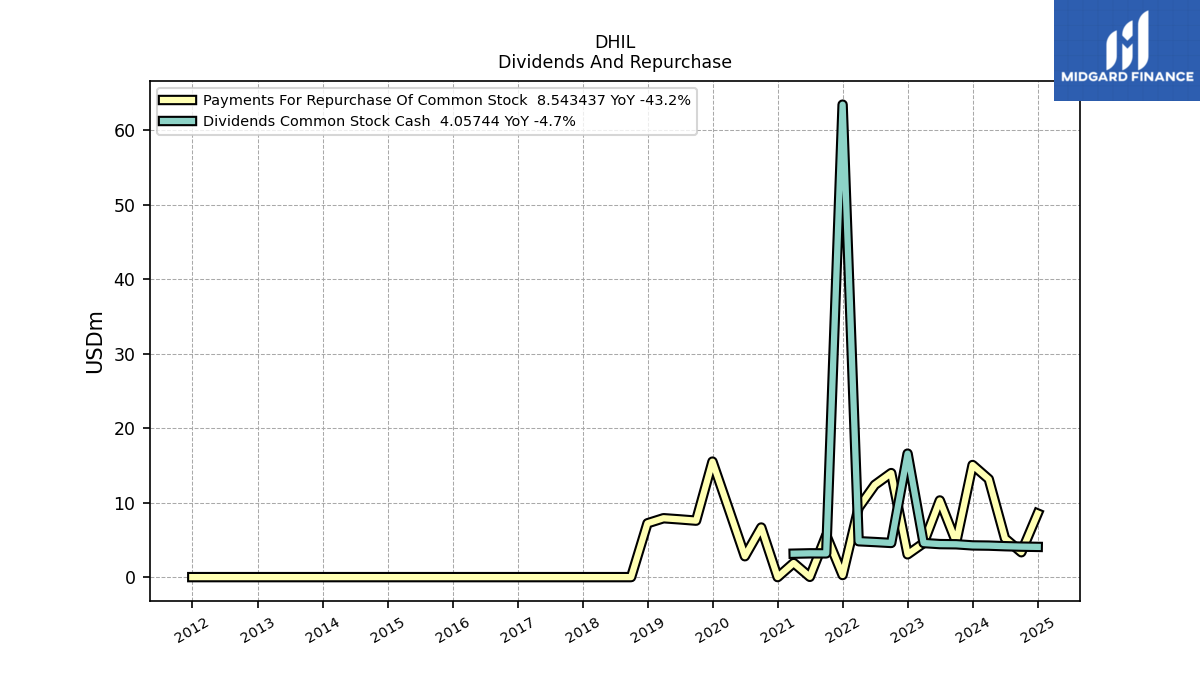Screen dimensions: 1200x675
Task: Click the y-axis tick label 40
Action: pyautogui.click(x=125, y=280)
